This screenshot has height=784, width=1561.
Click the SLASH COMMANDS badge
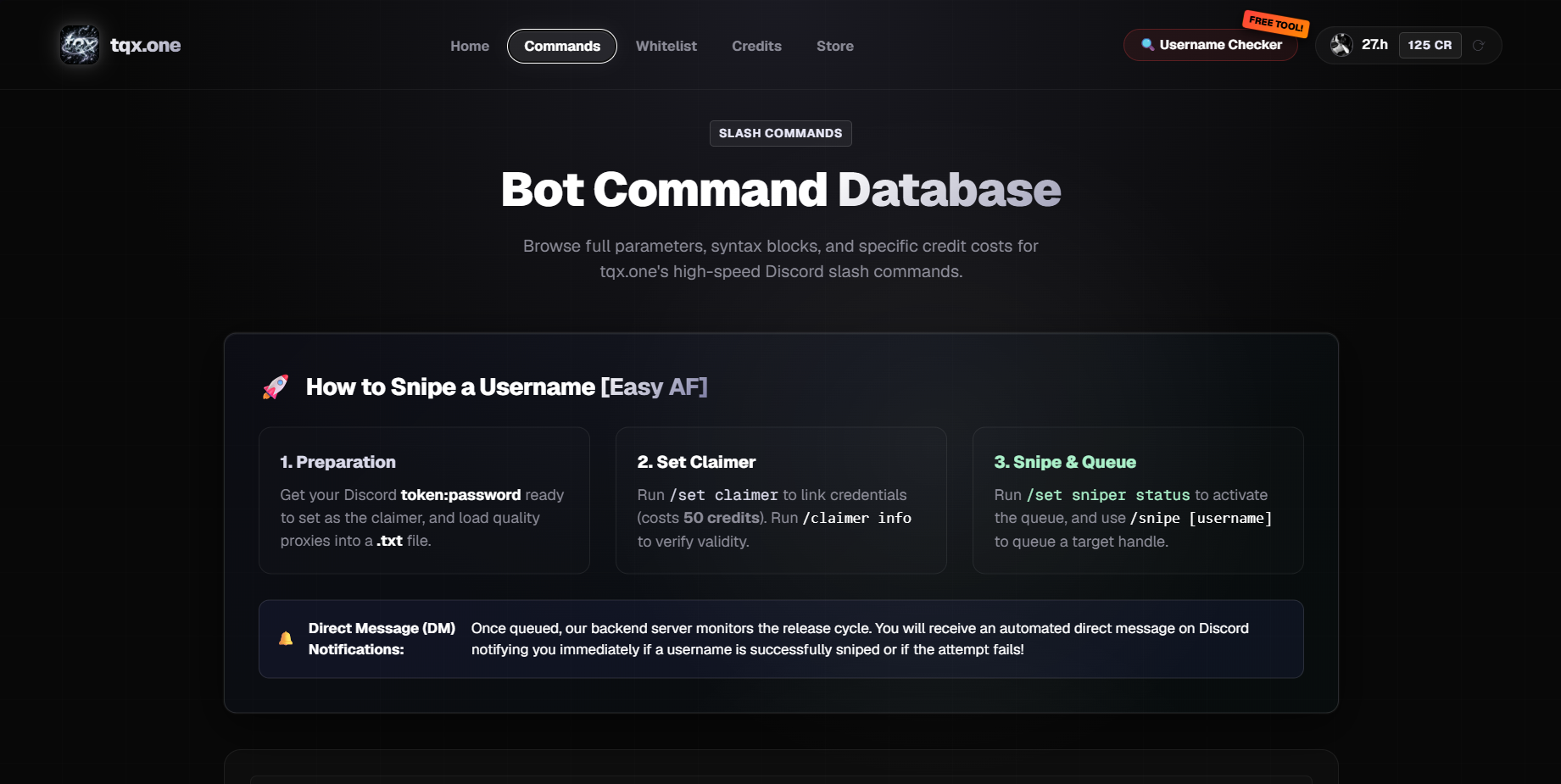781,133
